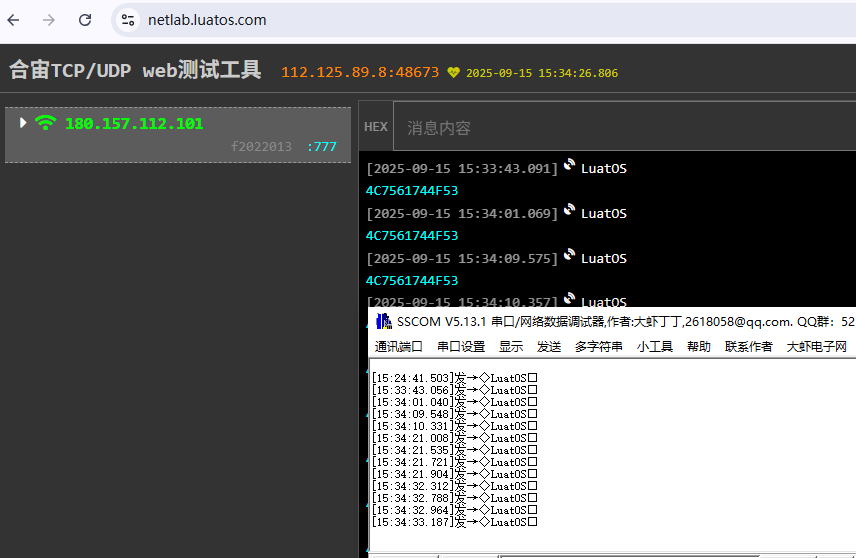Expand the 180.157.112.101 client entry
The image size is (856, 558).
point(22,123)
